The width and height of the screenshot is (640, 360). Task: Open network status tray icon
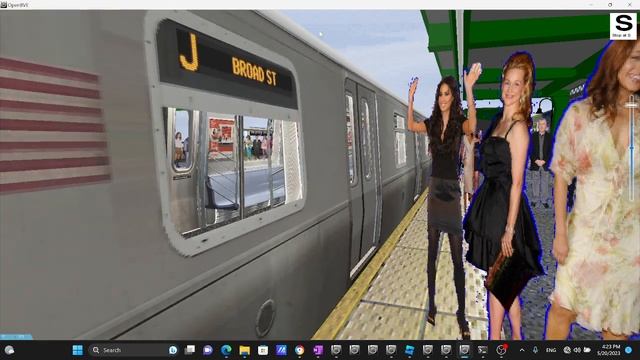tap(567, 350)
